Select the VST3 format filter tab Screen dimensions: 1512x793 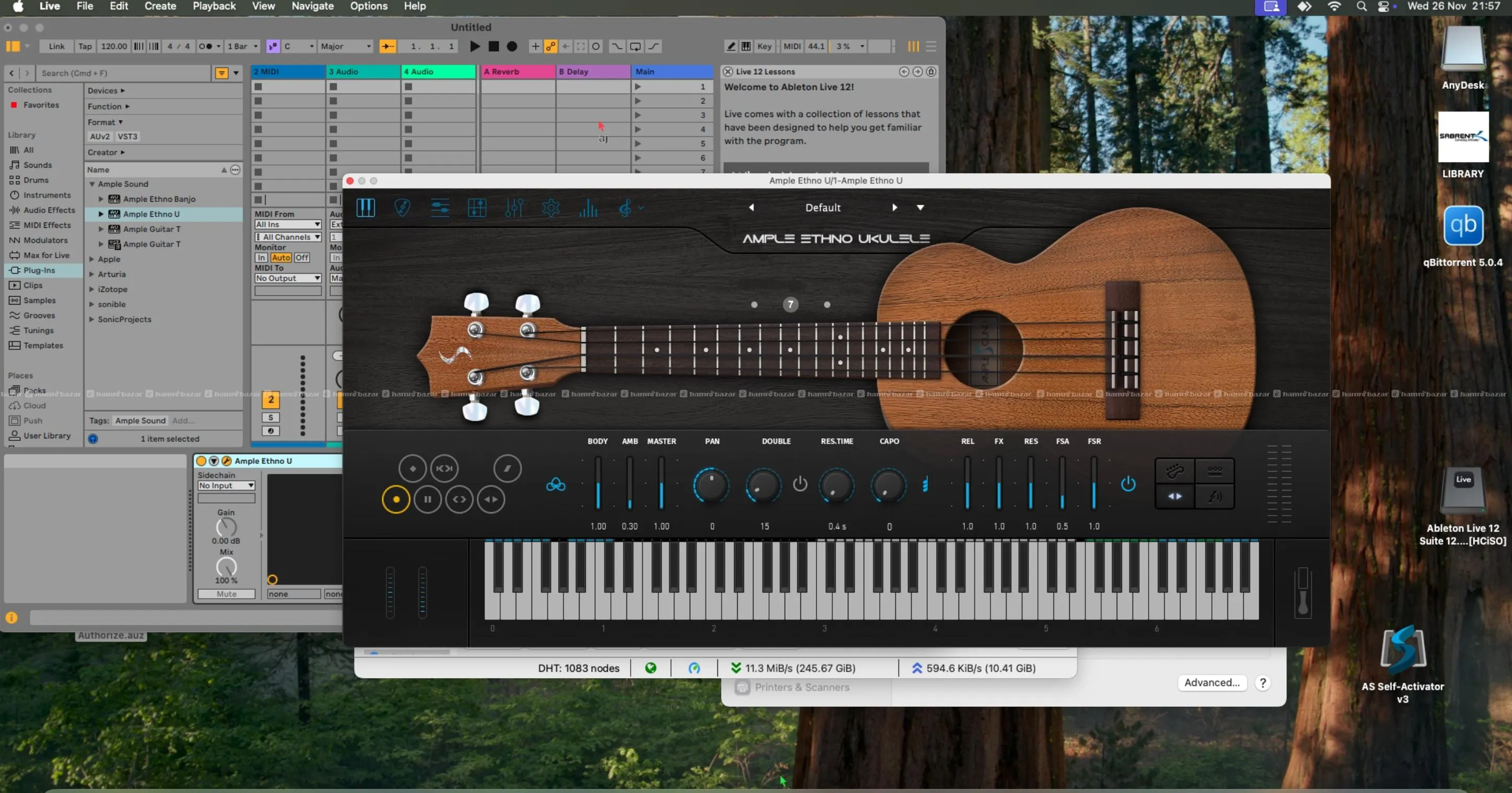[x=127, y=137]
